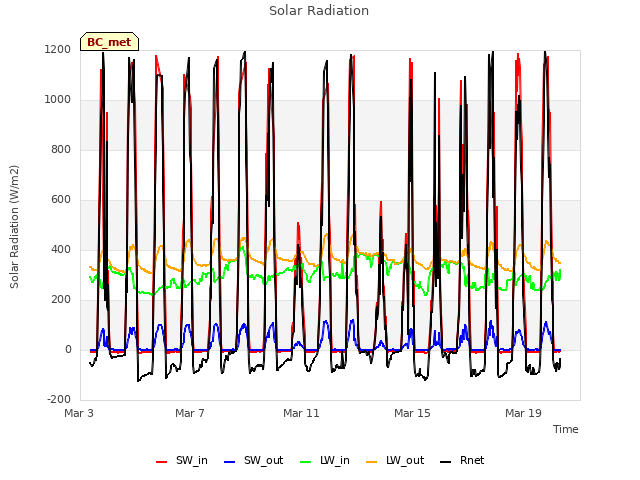Click the black Rnet legend color marker
The image size is (640, 480).
coord(446,462)
